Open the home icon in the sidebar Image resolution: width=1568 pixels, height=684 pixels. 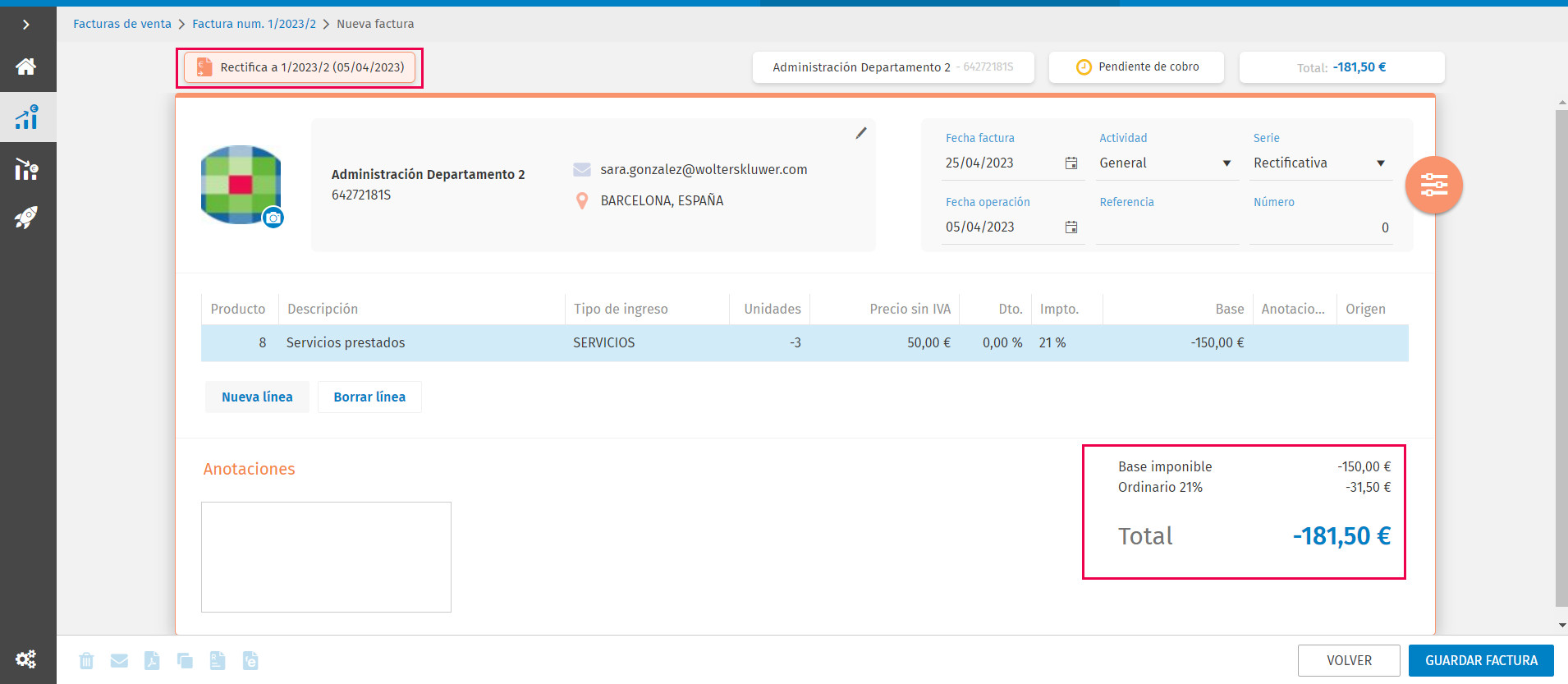click(26, 67)
